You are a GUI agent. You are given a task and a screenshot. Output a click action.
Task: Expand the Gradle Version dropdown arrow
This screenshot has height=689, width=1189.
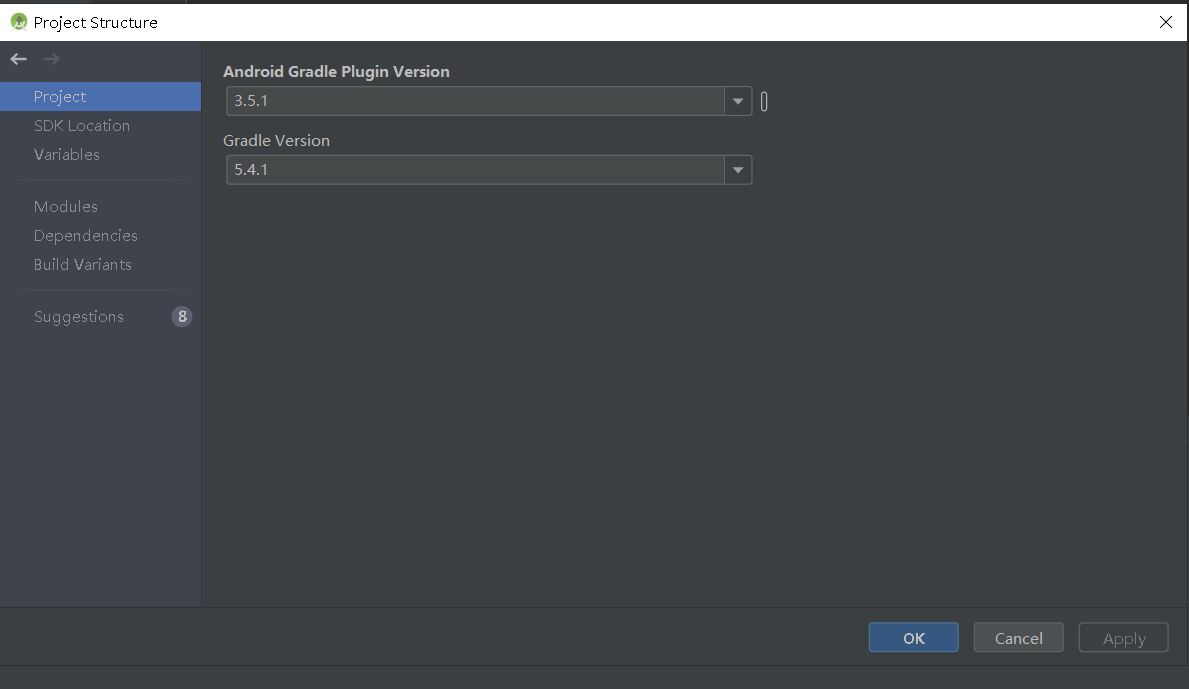(738, 171)
